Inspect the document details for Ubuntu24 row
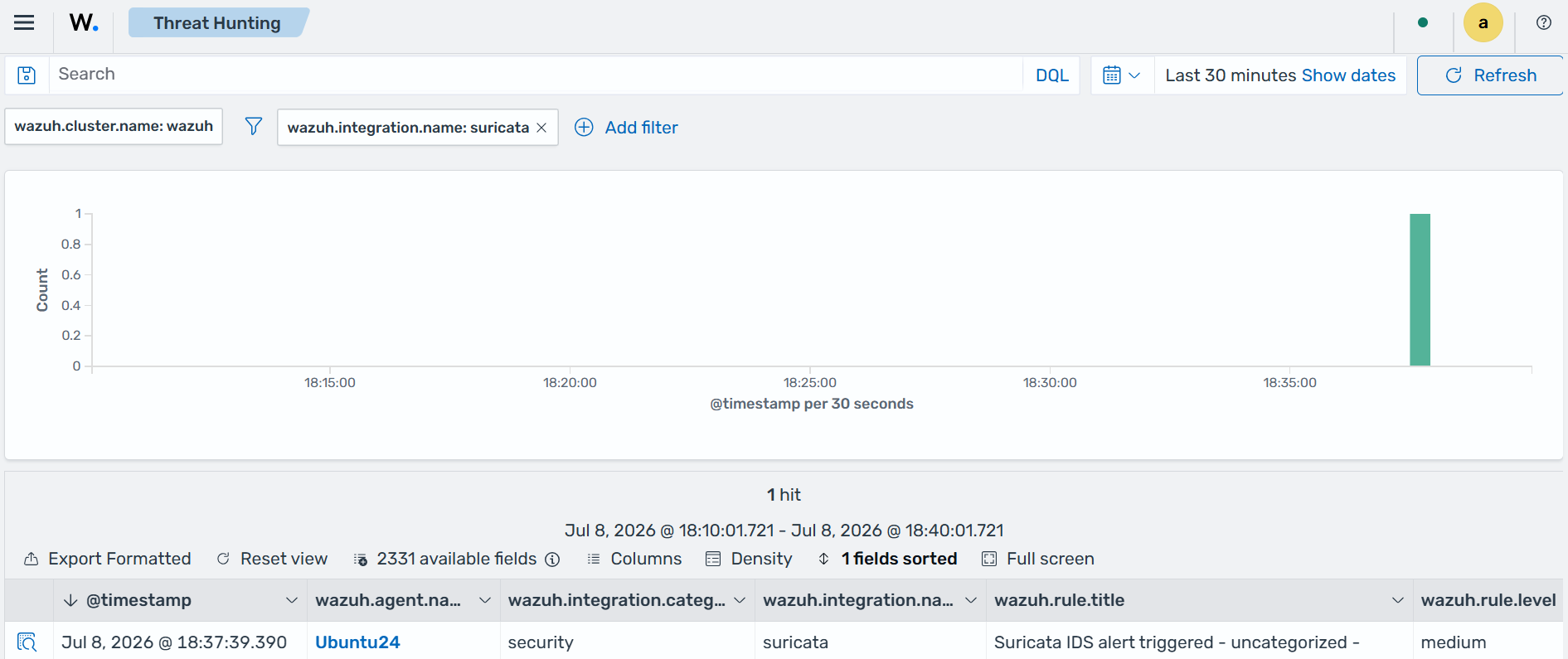 coord(27,642)
